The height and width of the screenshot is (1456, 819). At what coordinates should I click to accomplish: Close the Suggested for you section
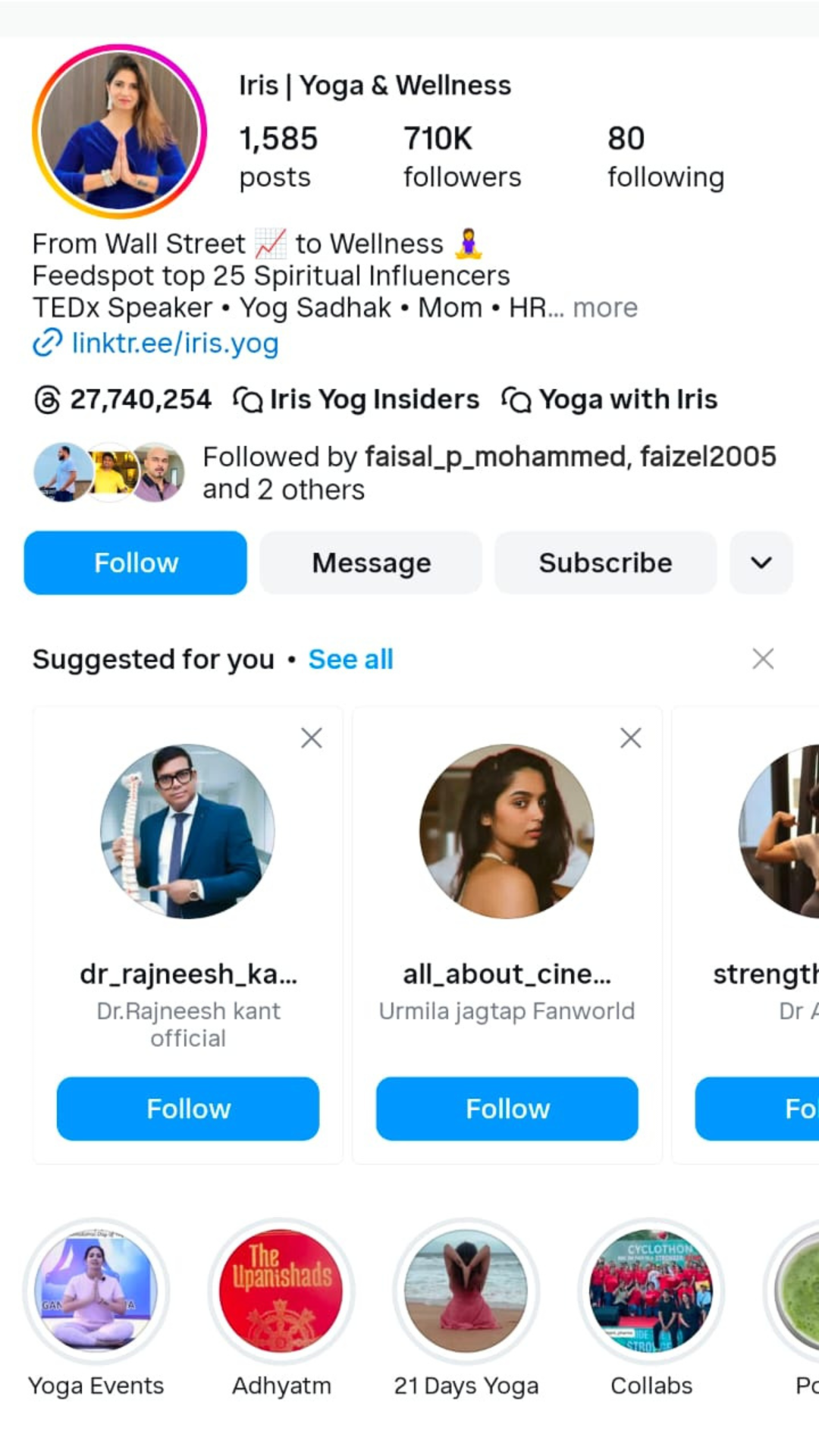(763, 658)
